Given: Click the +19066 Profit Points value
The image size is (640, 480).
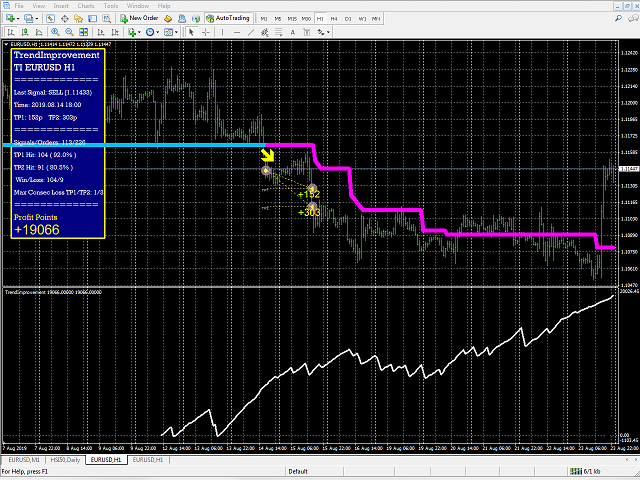Looking at the screenshot, I should point(37,230).
